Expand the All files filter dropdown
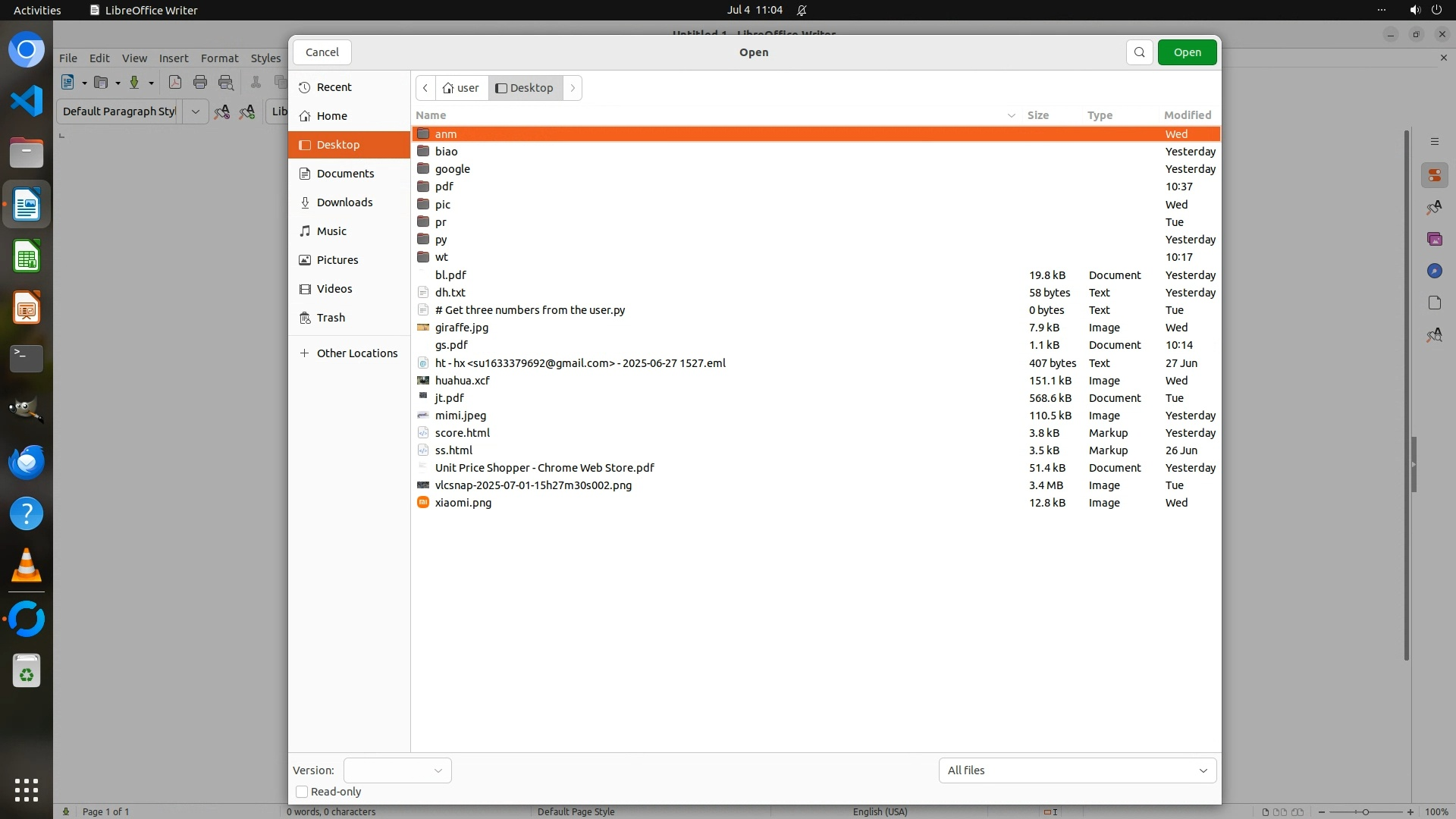This screenshot has height=819, width=1456. point(1077,770)
